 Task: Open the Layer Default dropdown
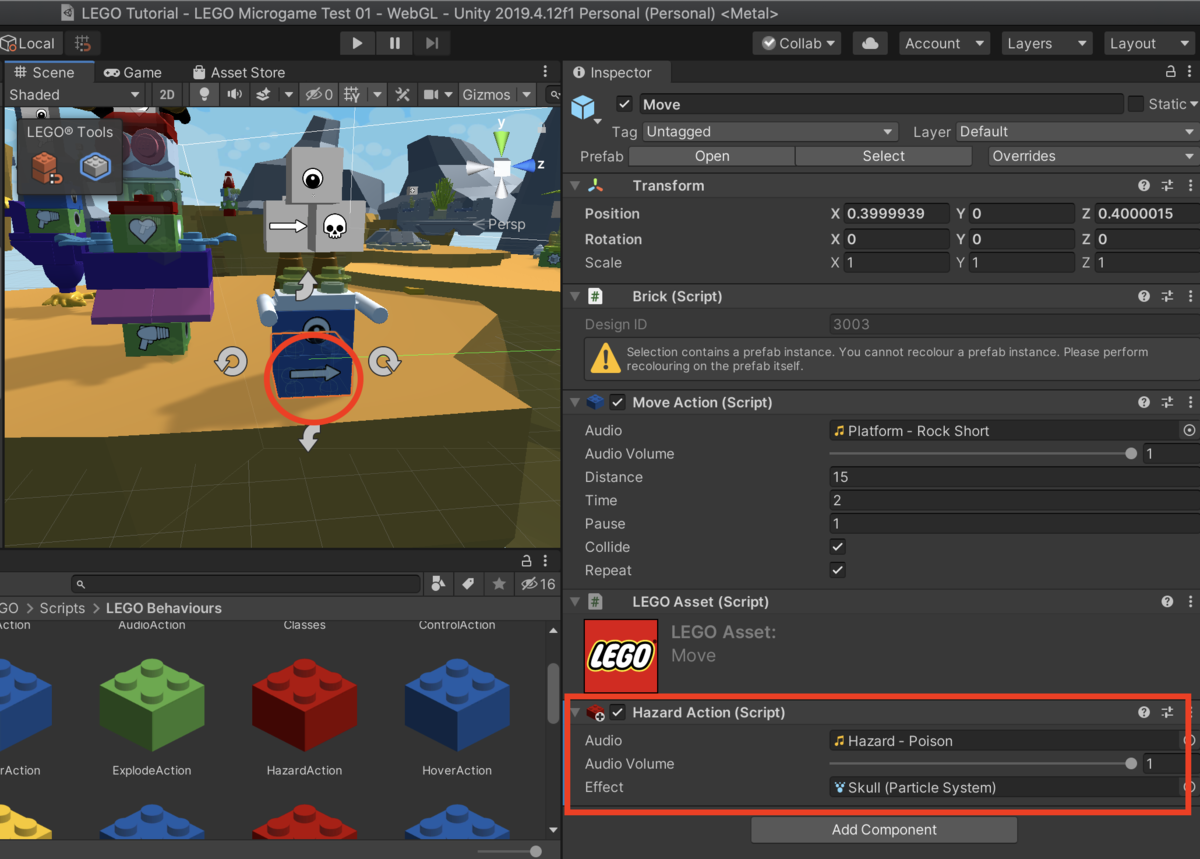point(1077,131)
